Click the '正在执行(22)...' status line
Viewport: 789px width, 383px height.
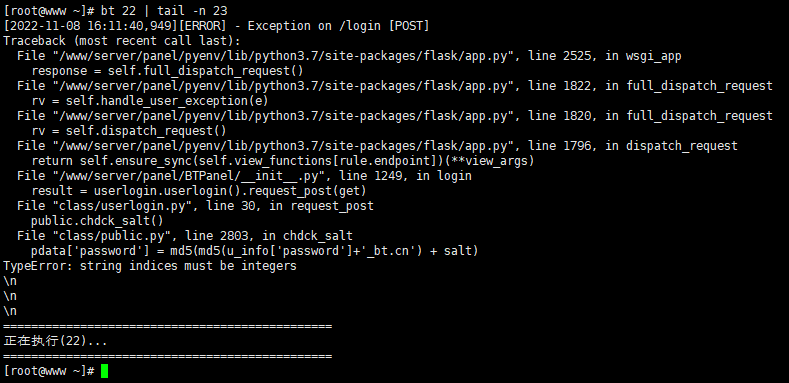click(x=55, y=341)
